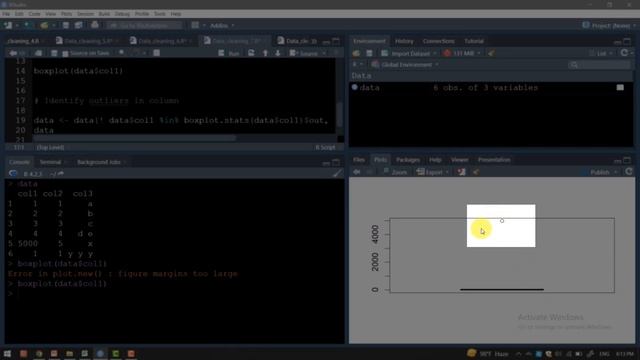Open the Project dropdown at top right
Image resolution: width=640 pixels, height=360 pixels.
[x=609, y=25]
